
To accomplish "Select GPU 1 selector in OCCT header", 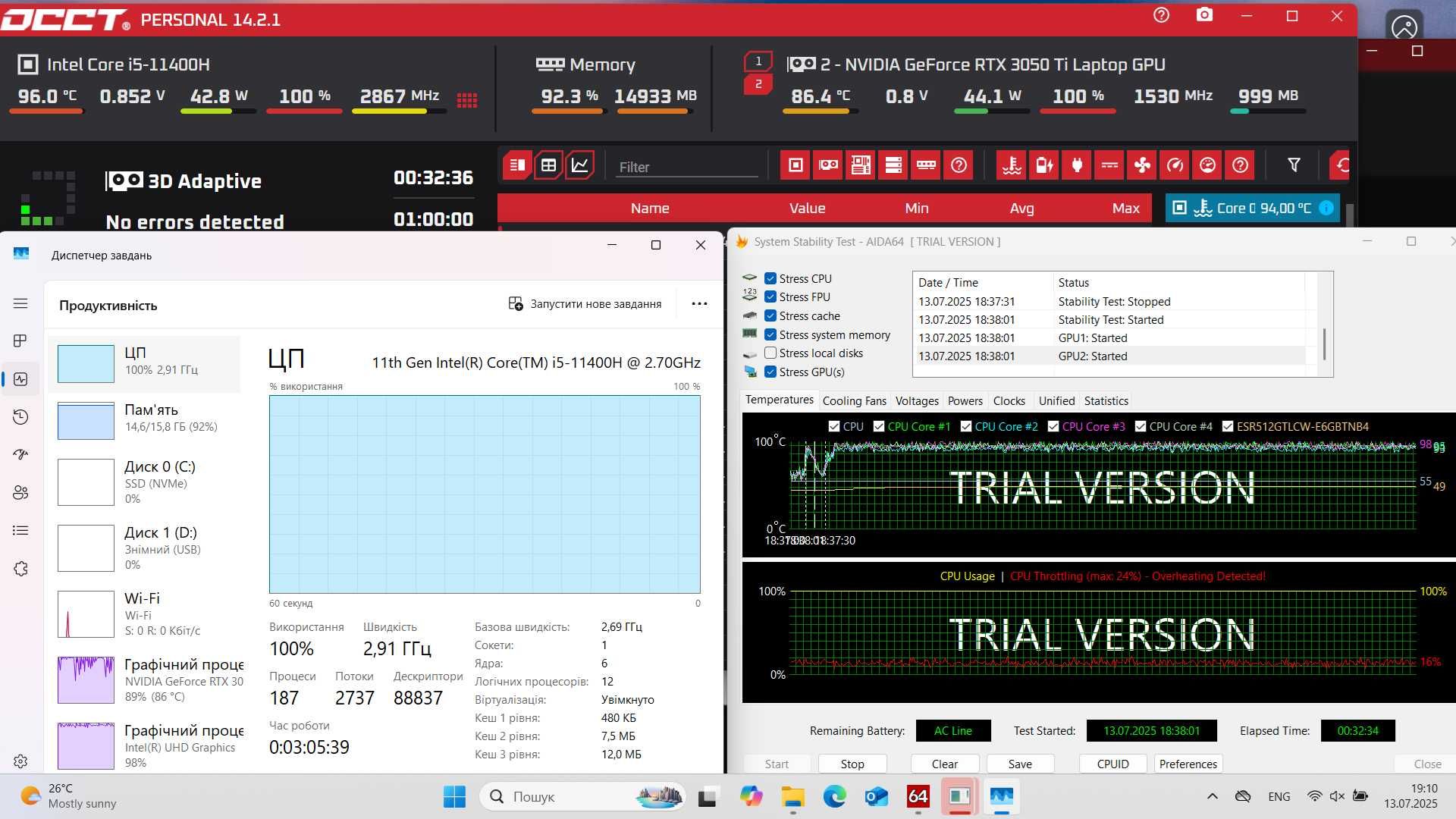I will [x=758, y=61].
